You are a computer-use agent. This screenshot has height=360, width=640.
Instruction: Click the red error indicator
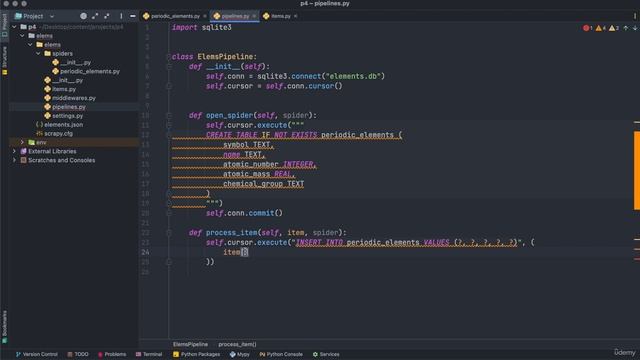click(587, 28)
